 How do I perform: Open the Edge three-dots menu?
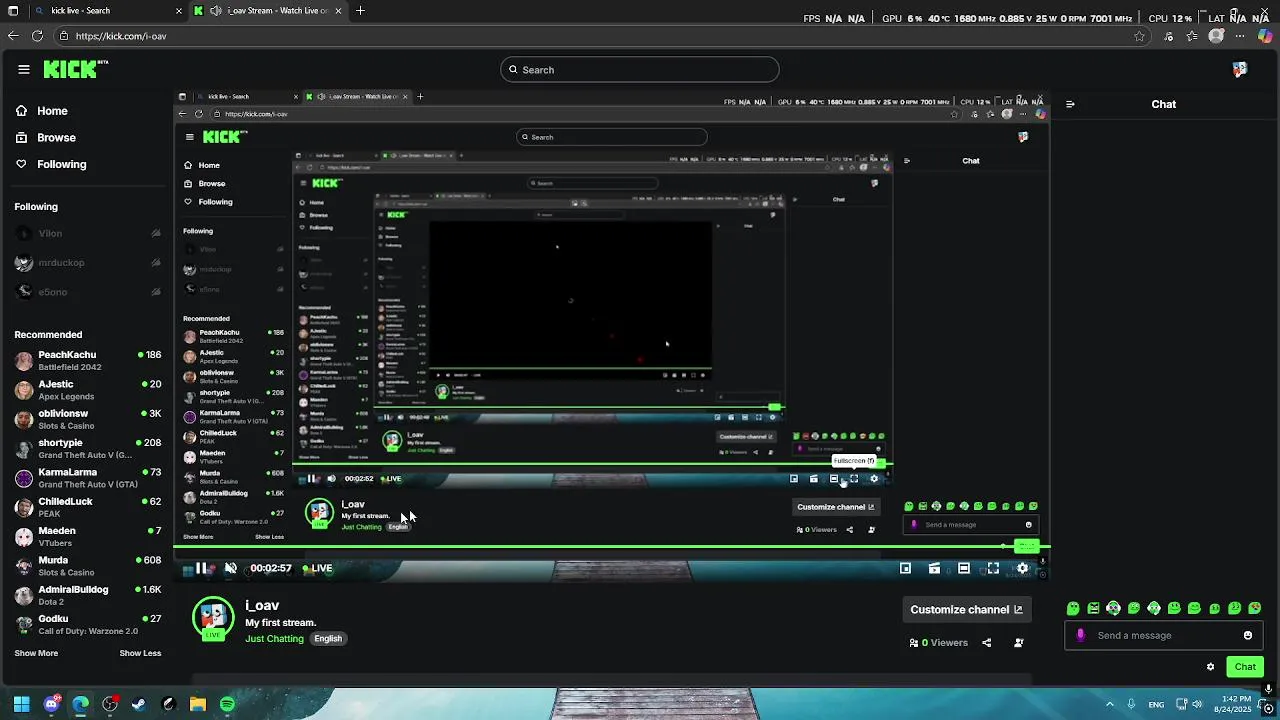1240,36
